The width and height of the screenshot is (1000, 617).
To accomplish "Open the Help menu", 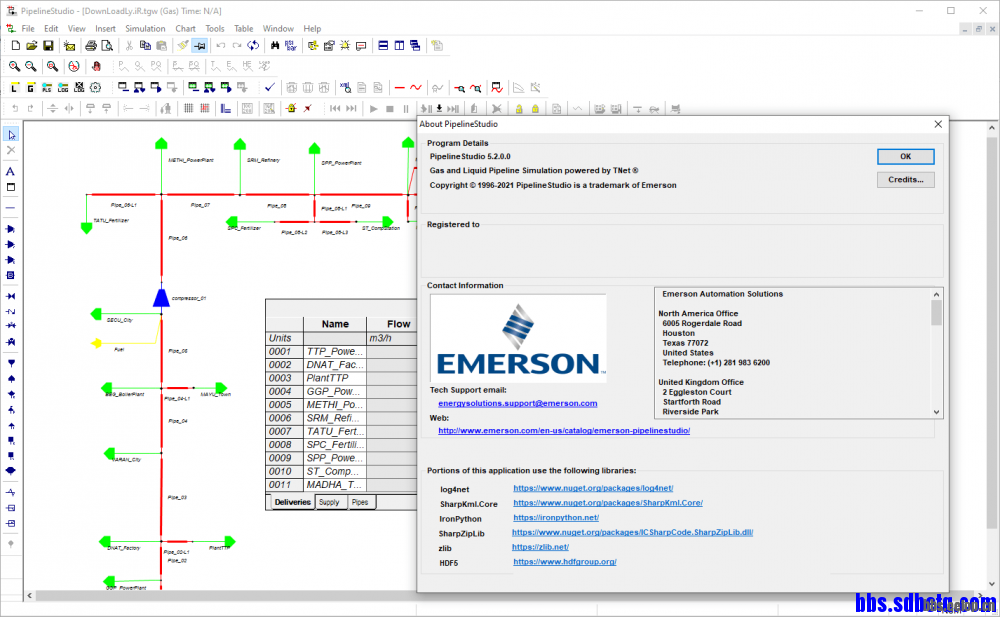I will [x=312, y=29].
